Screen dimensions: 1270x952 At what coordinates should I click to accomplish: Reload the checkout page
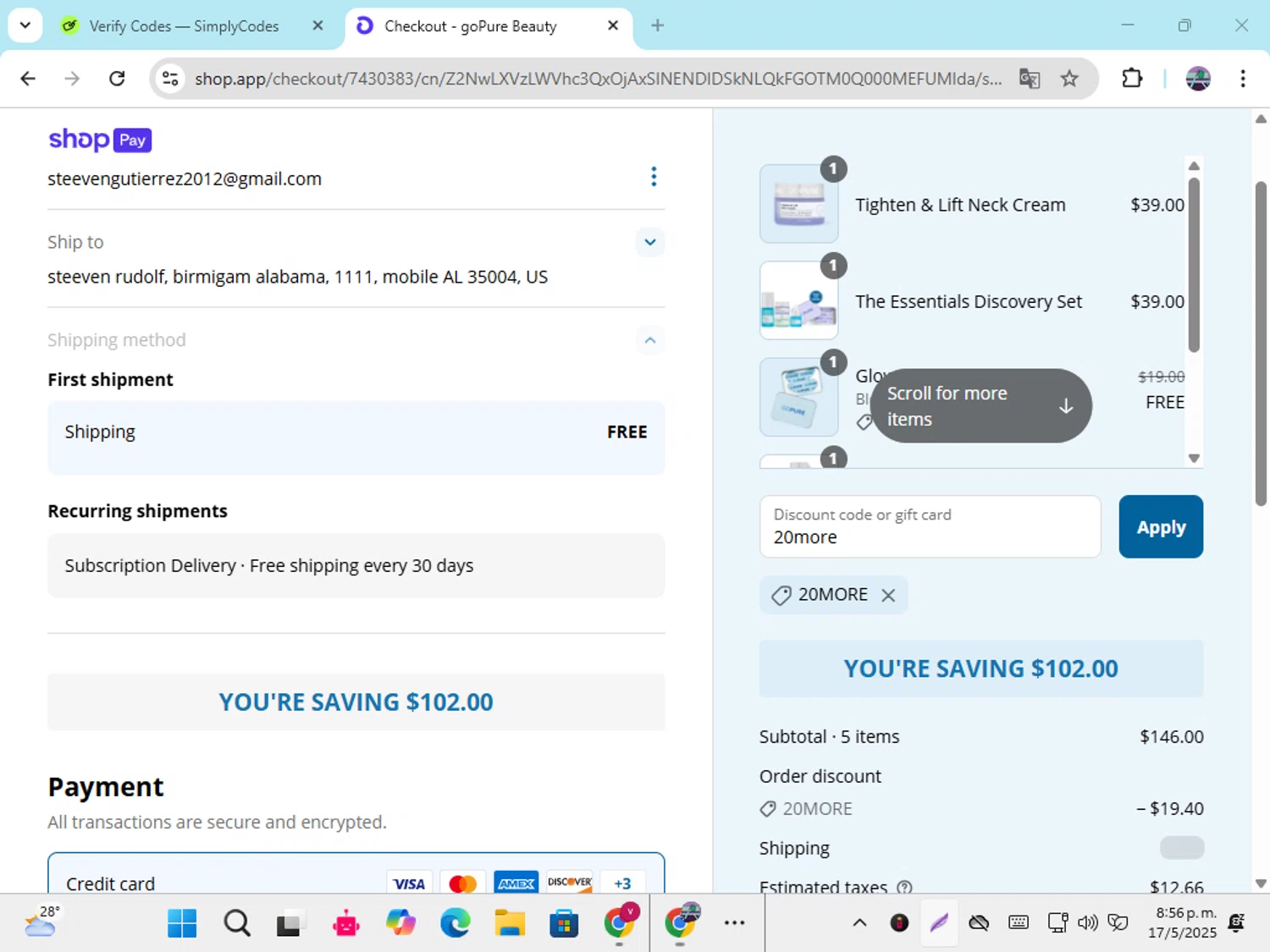[117, 79]
